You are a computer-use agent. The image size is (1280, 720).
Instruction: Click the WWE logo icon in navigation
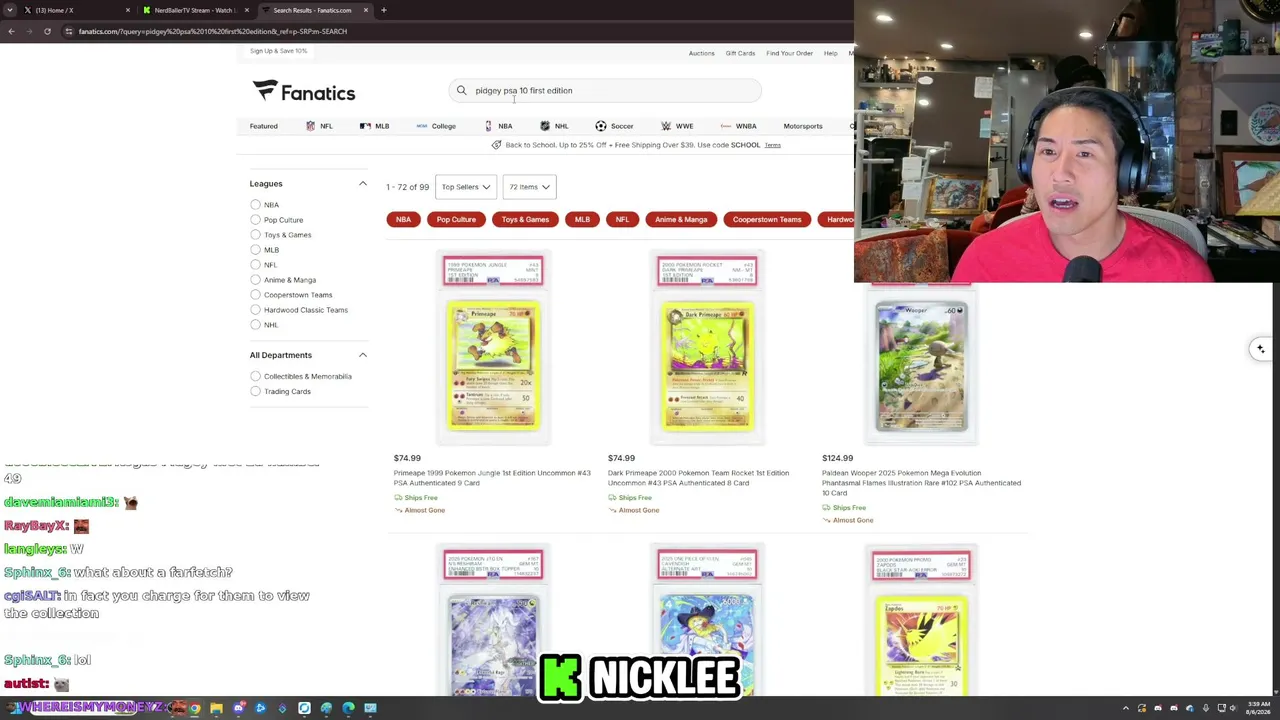pos(666,126)
